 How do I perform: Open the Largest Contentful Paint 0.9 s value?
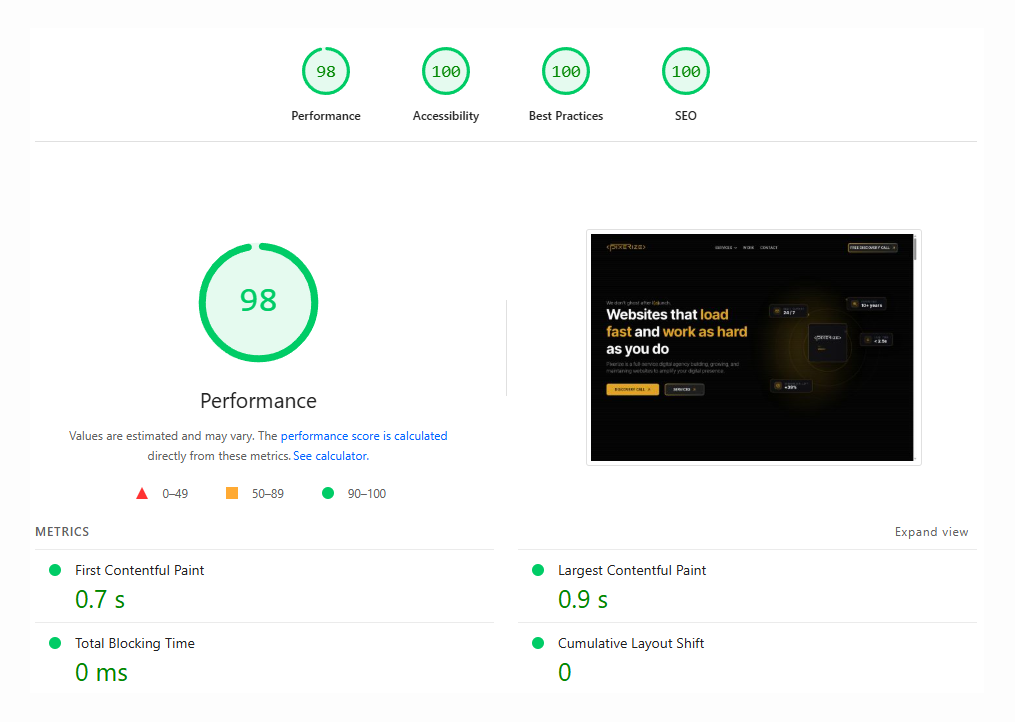(583, 599)
